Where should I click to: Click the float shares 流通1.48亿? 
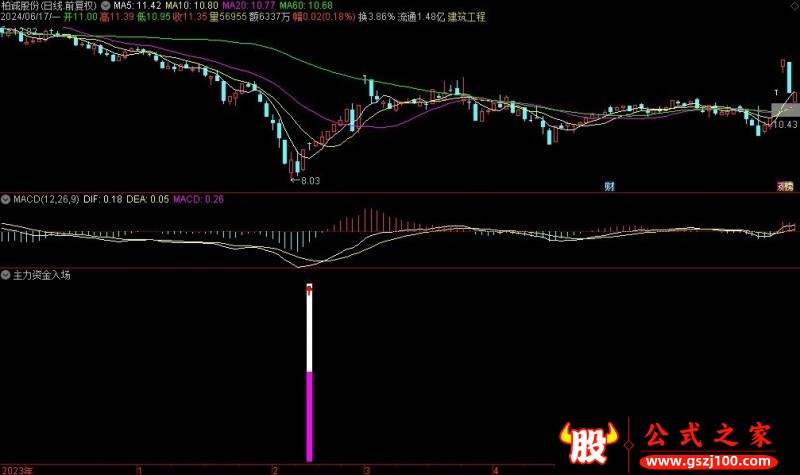coord(421,17)
